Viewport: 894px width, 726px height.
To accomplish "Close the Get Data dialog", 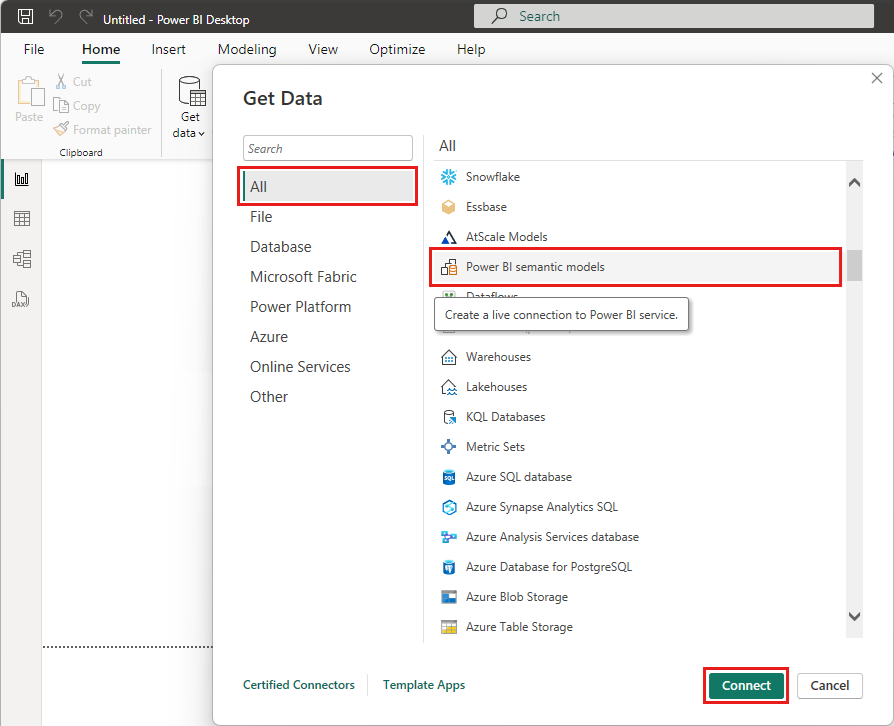I will pos(877,78).
